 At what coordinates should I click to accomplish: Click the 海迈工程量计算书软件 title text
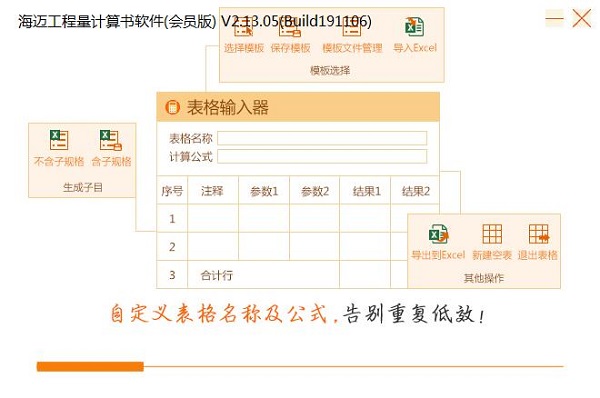click(90, 21)
